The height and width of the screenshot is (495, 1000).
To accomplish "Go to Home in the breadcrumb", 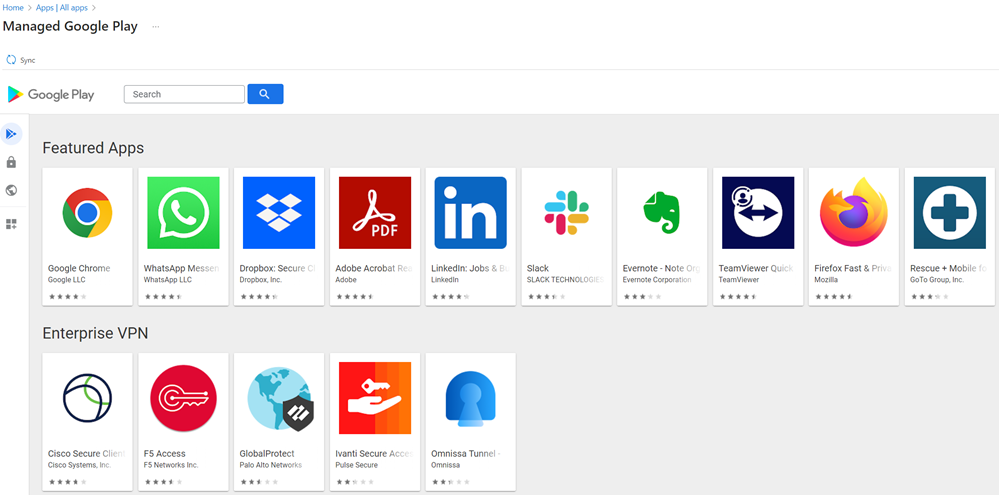I will point(12,8).
